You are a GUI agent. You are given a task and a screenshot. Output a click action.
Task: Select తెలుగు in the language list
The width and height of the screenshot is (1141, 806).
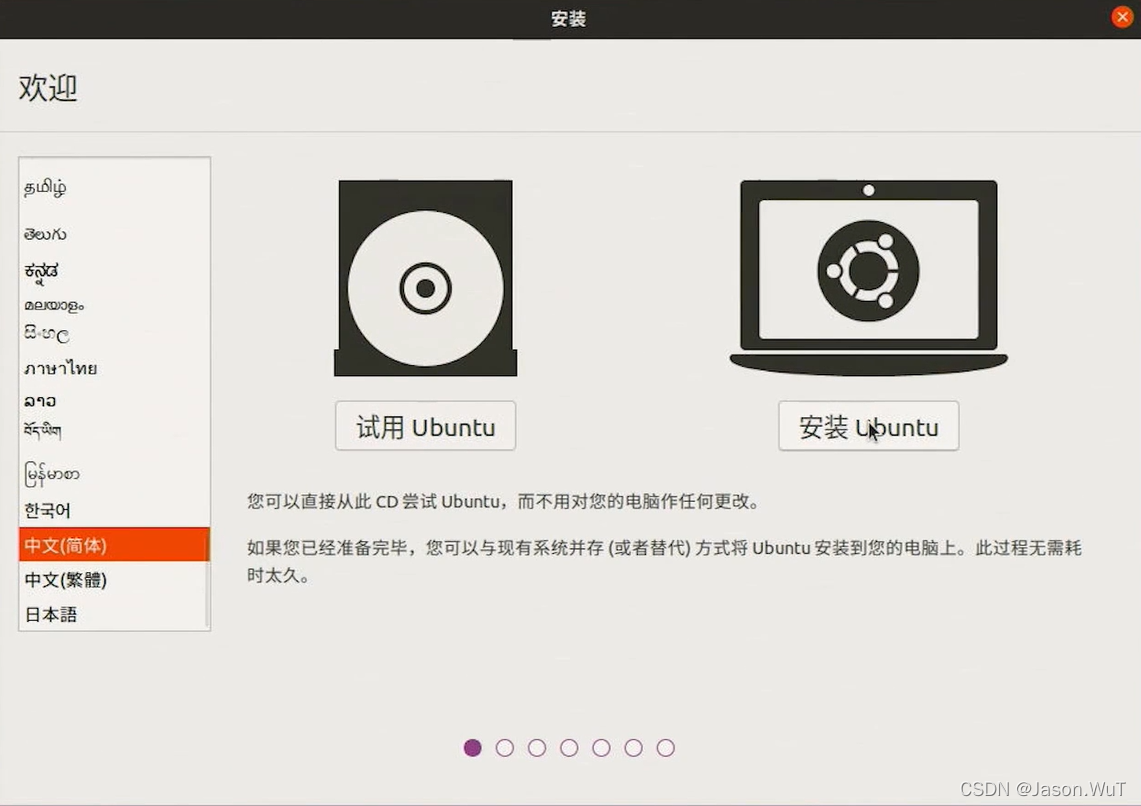pyautogui.click(x=114, y=234)
